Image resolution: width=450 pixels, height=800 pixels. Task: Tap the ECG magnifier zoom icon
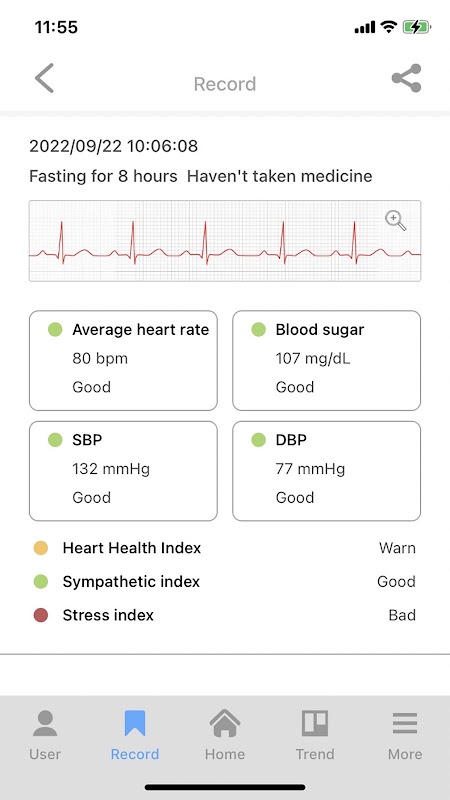(395, 221)
